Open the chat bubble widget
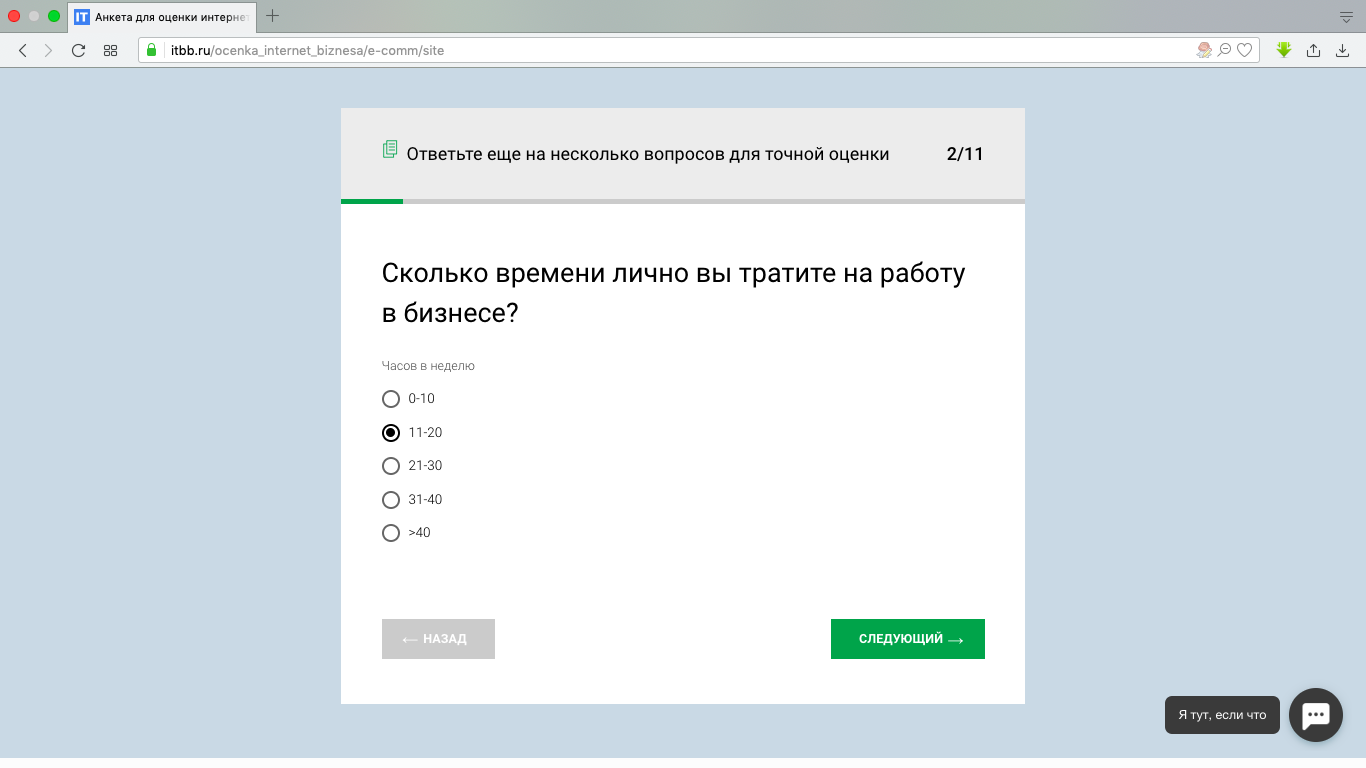Screen dimensions: 1366x768 (1316, 715)
